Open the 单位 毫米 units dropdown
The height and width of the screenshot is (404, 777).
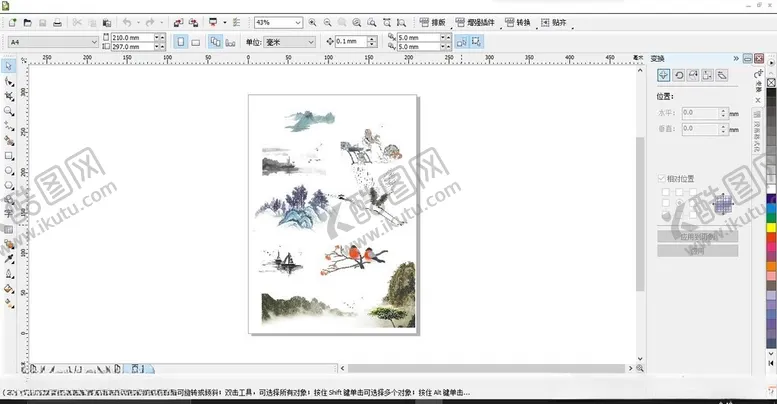311,42
